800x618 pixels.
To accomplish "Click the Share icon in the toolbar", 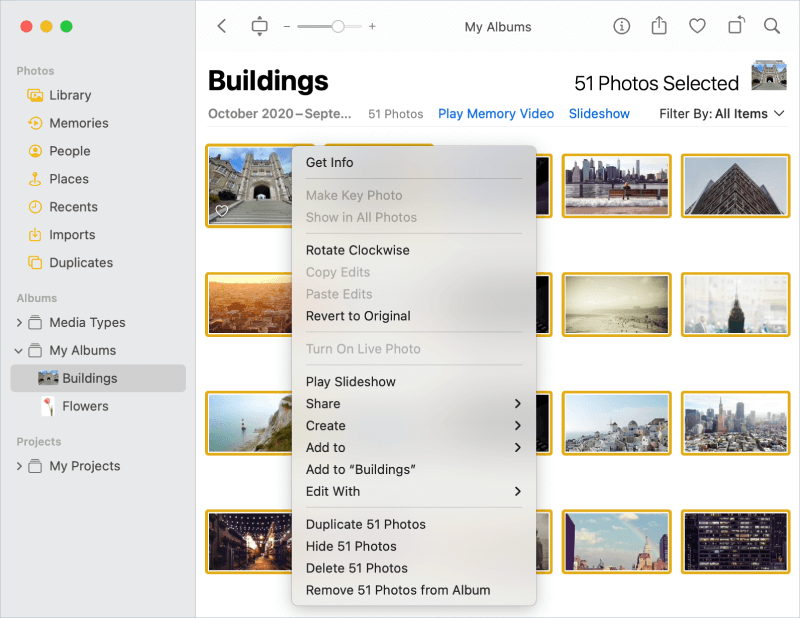I will (x=659, y=26).
